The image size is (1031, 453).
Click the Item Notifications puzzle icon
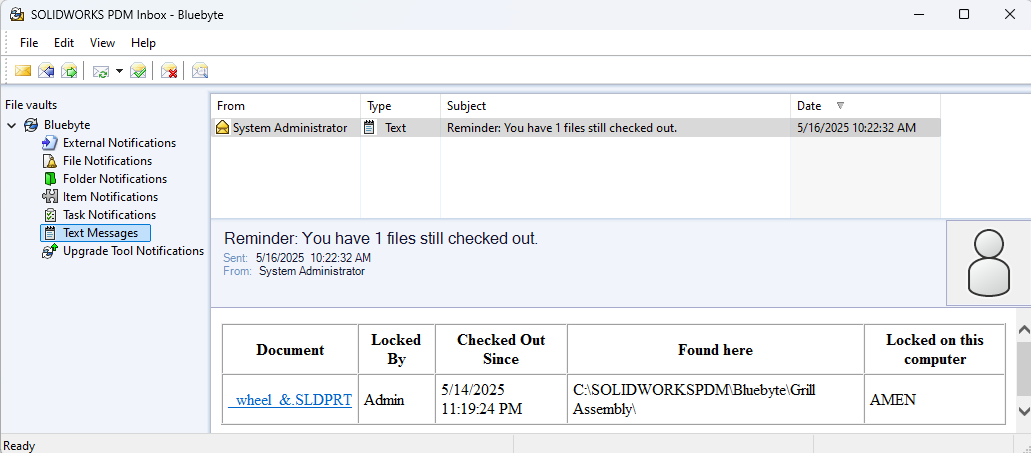pos(50,197)
